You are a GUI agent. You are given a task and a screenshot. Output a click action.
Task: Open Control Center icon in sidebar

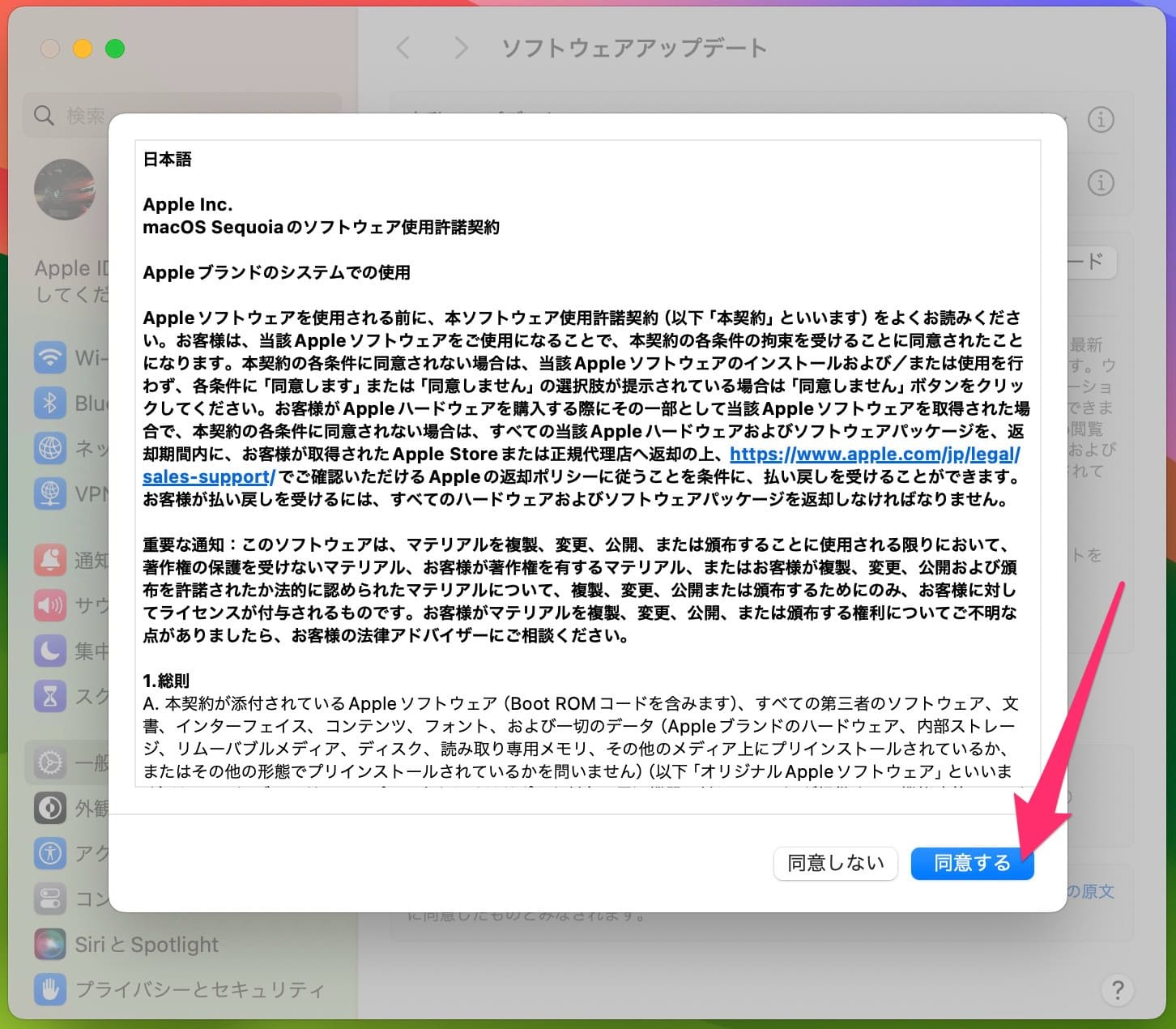pos(50,899)
